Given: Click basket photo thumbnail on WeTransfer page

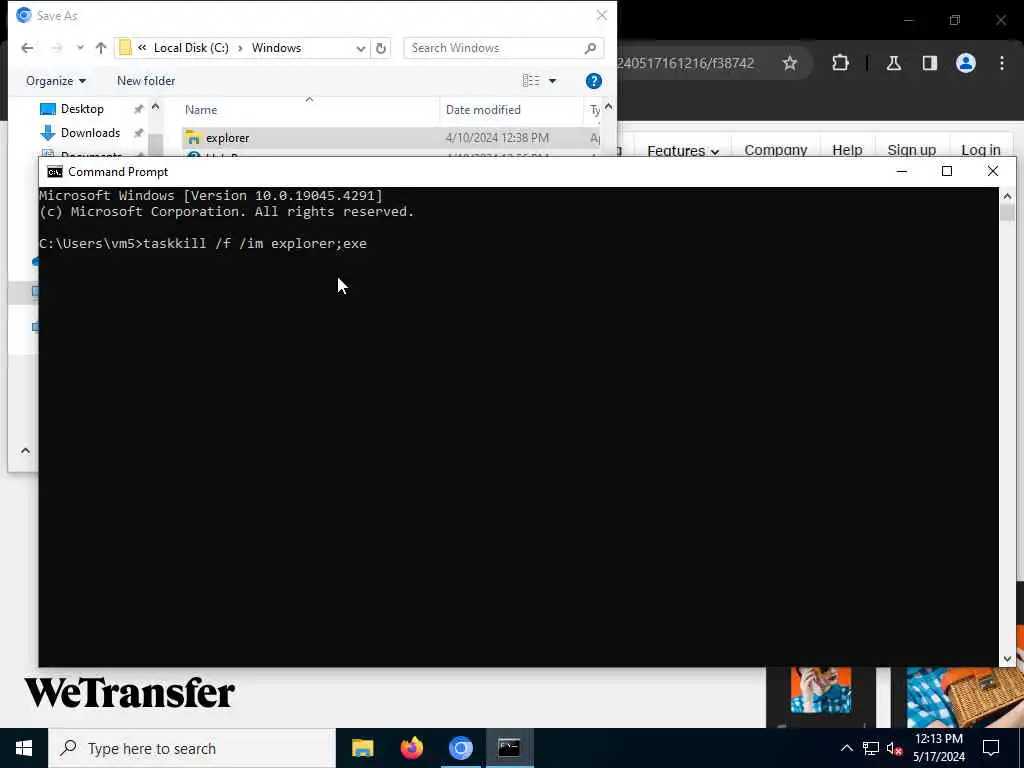Looking at the screenshot, I should (965, 697).
